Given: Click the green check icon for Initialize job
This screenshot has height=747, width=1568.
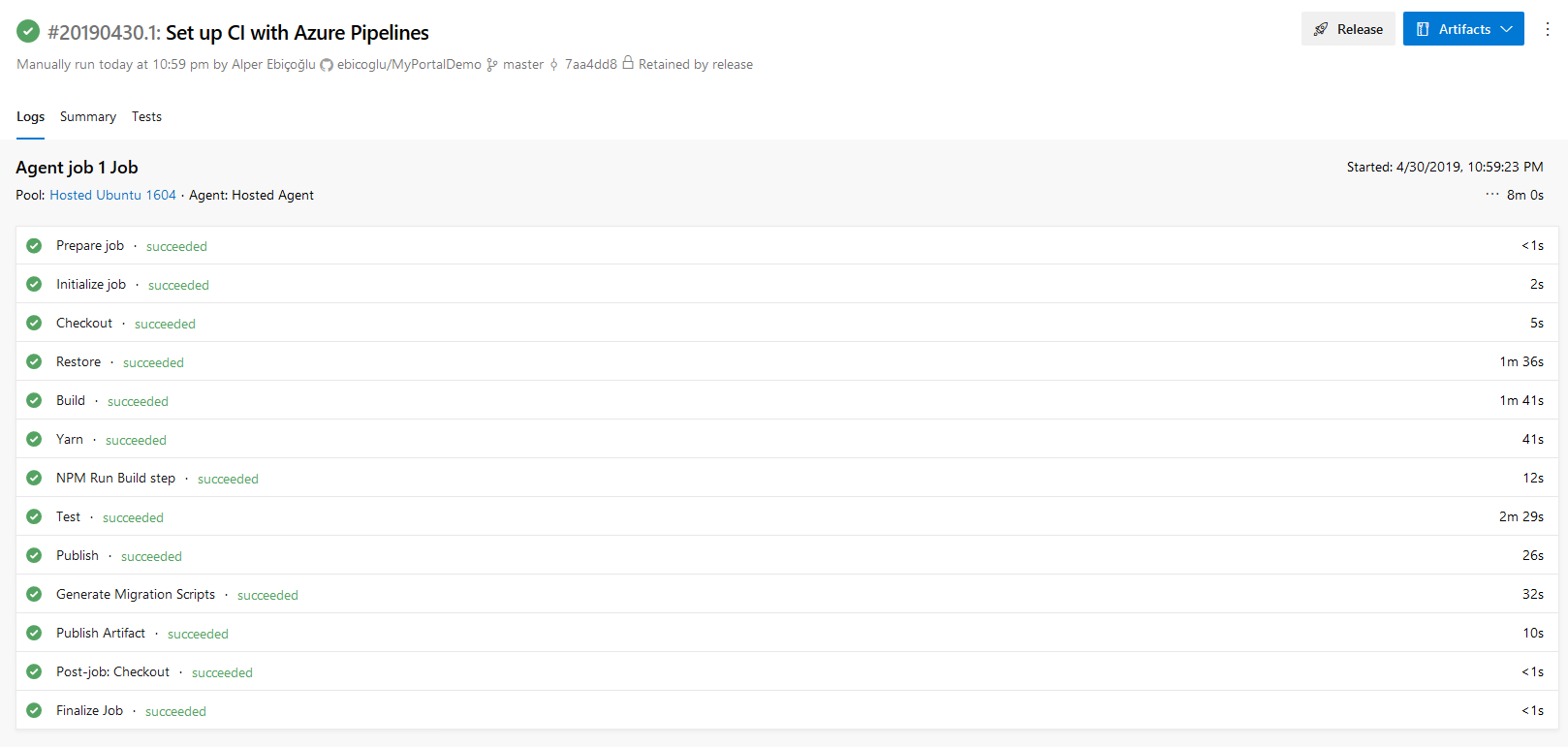Looking at the screenshot, I should [34, 284].
